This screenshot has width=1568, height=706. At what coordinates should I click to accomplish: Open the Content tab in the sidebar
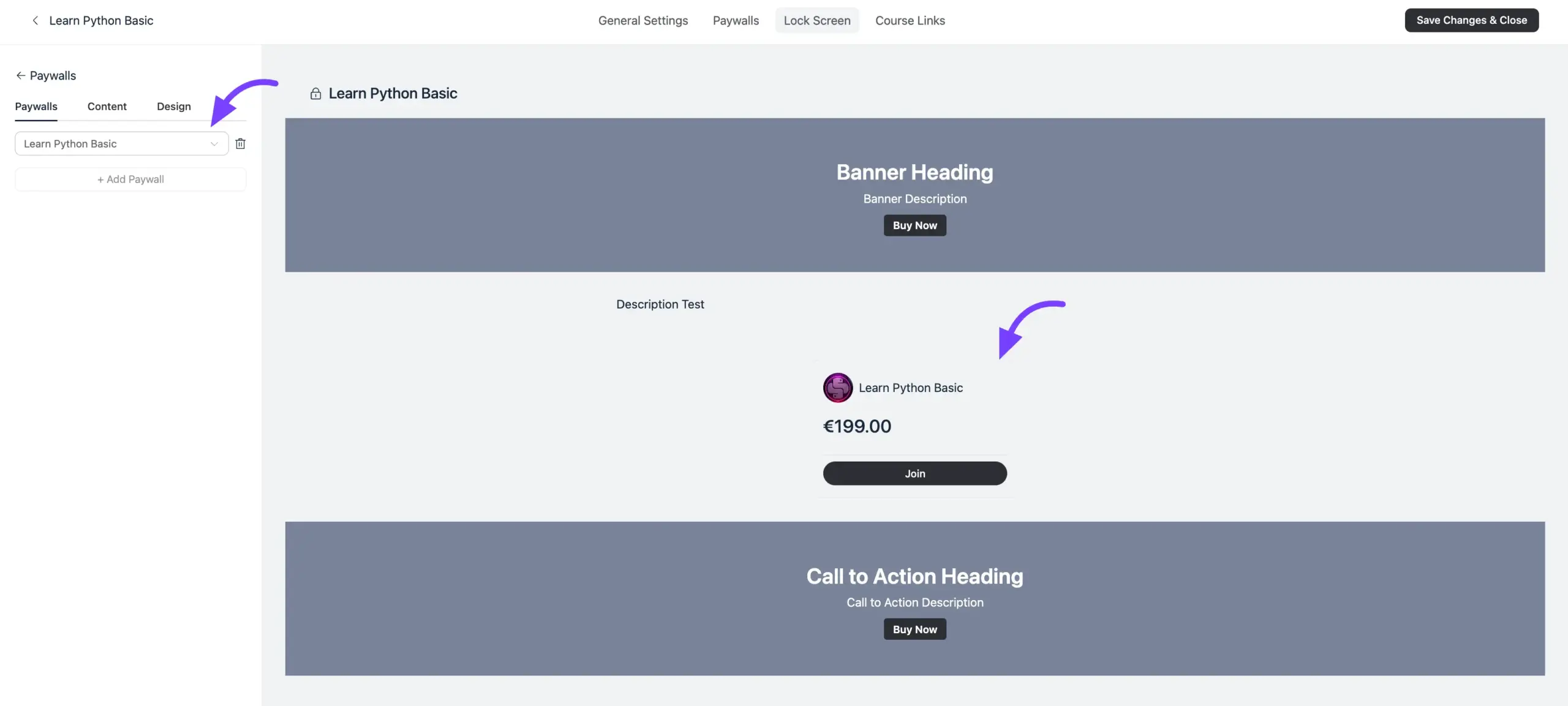[107, 107]
